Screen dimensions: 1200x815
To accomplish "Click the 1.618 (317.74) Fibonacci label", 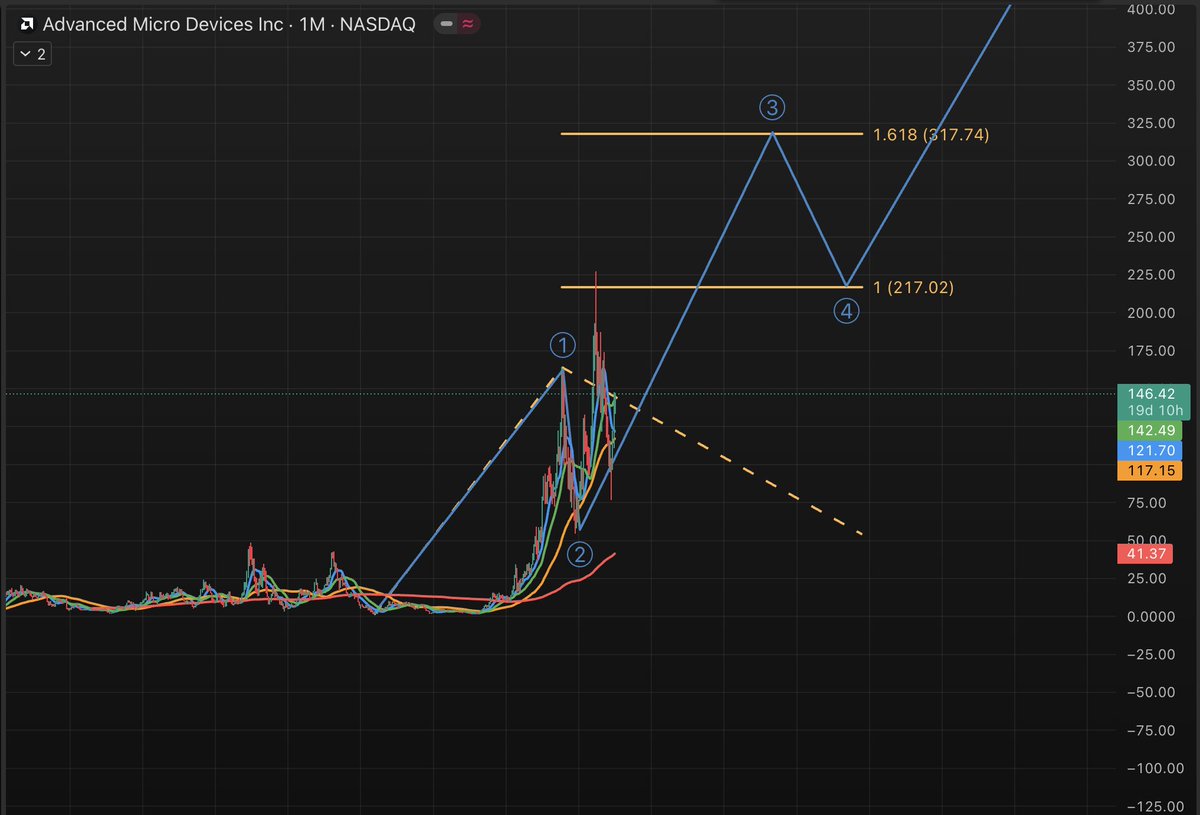I will pos(930,135).
